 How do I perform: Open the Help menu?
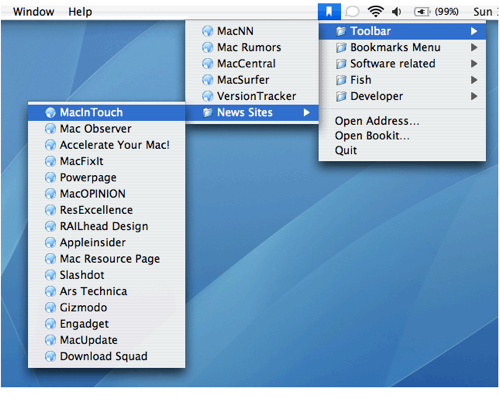pos(80,12)
